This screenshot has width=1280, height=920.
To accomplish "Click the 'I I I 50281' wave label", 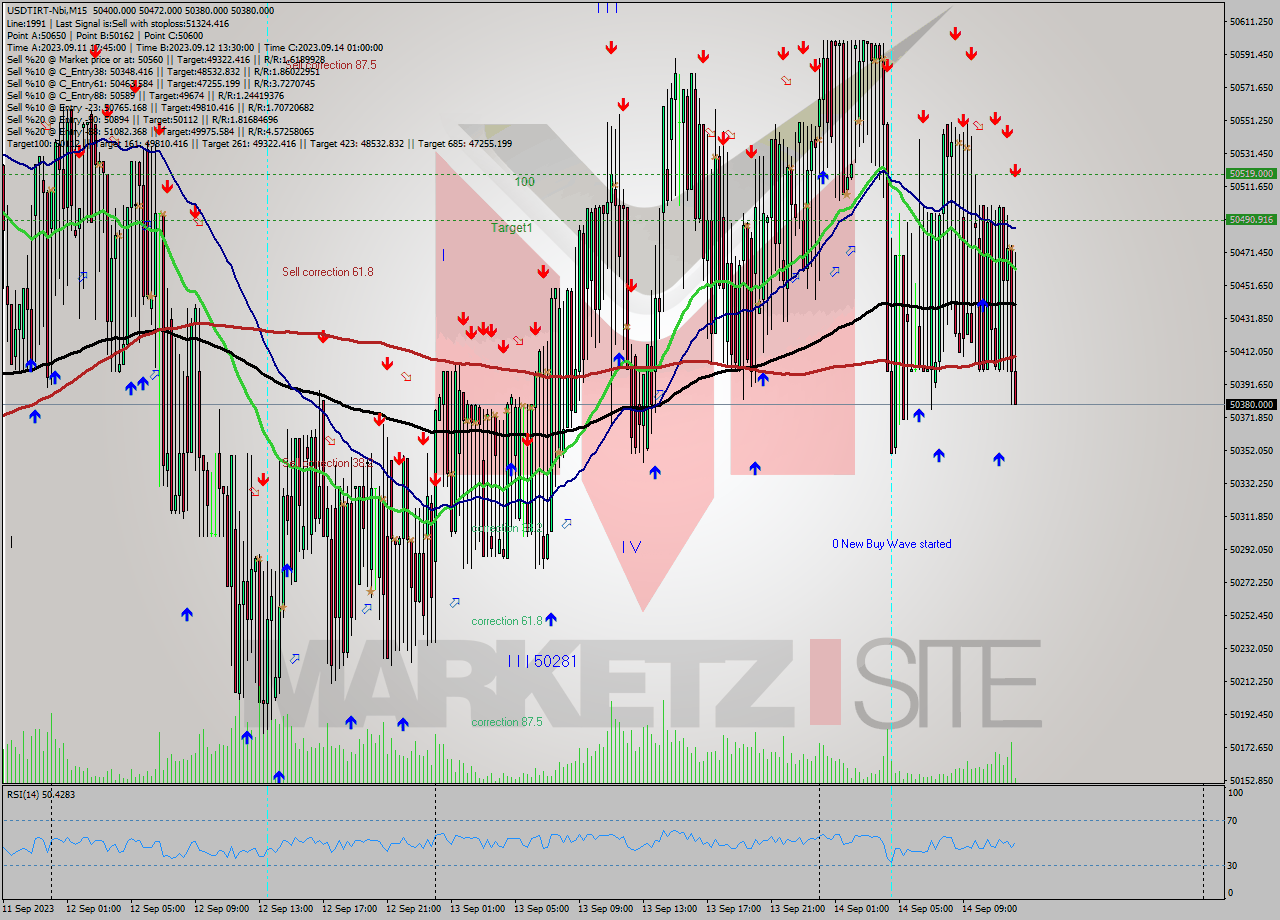I will pyautogui.click(x=542, y=661).
